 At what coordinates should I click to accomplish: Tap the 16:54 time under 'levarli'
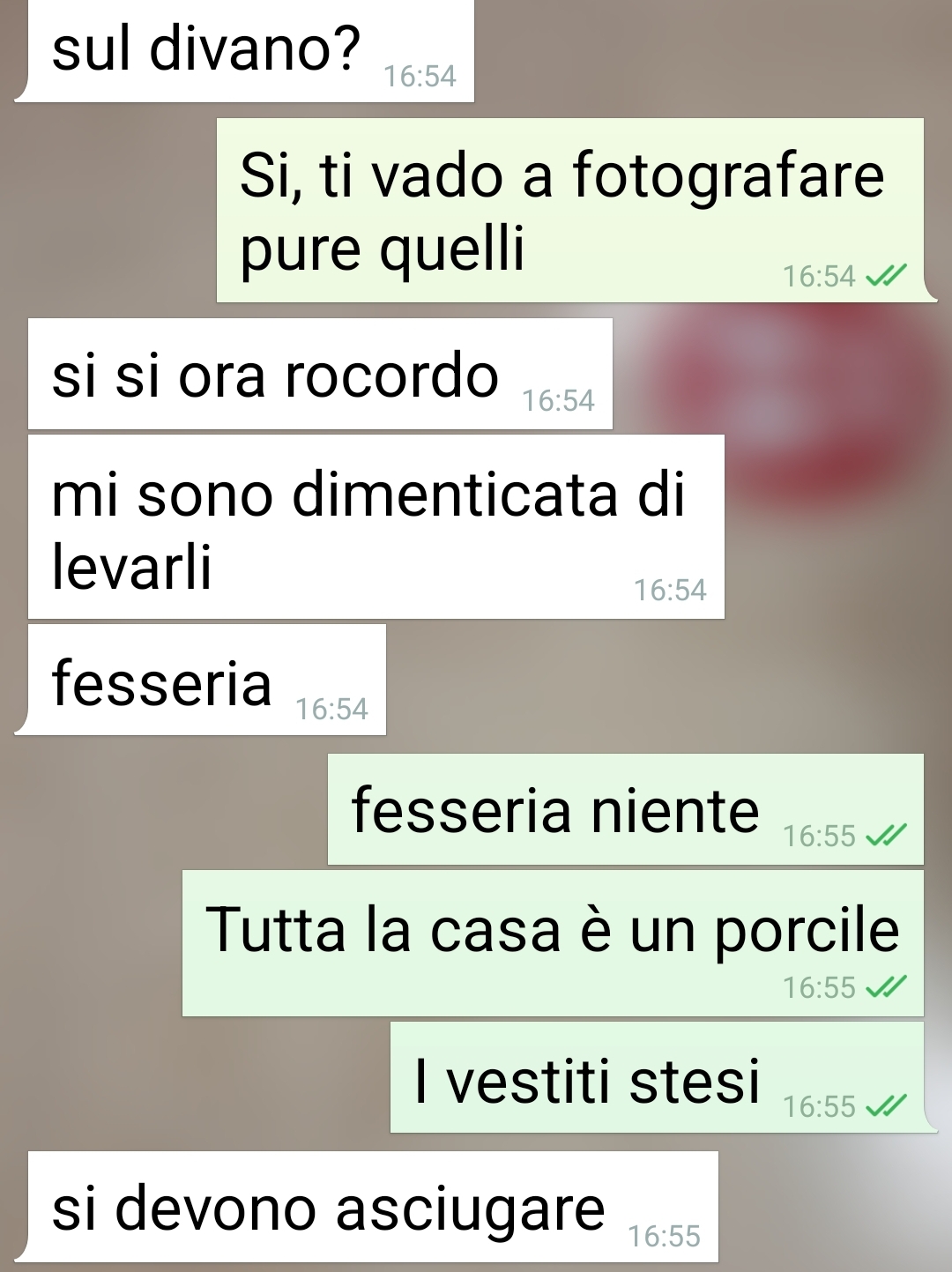(670, 591)
